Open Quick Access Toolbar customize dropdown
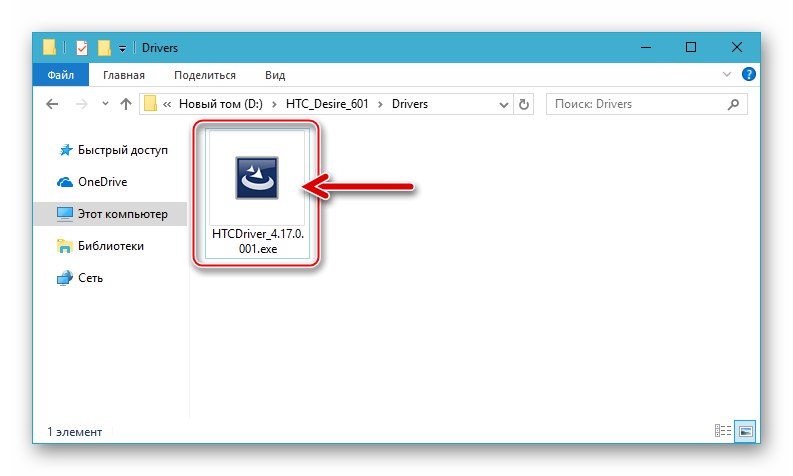 pyautogui.click(x=122, y=49)
